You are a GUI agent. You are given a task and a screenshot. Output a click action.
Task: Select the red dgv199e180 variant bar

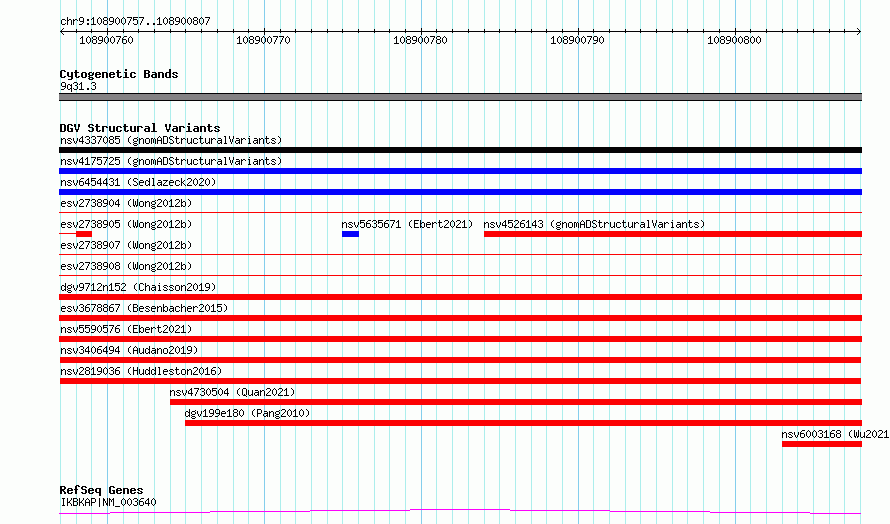coord(523,424)
